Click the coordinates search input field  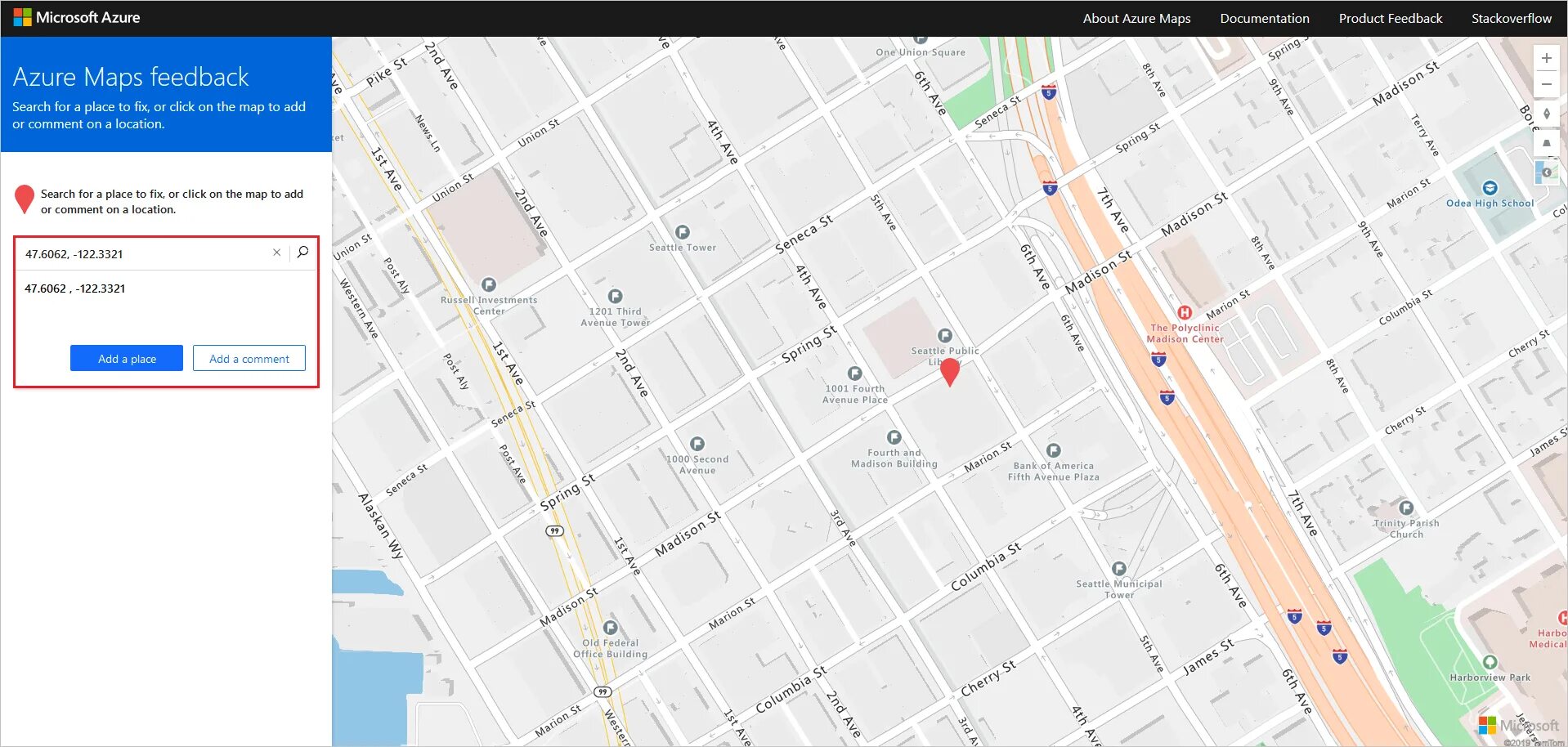(x=146, y=253)
